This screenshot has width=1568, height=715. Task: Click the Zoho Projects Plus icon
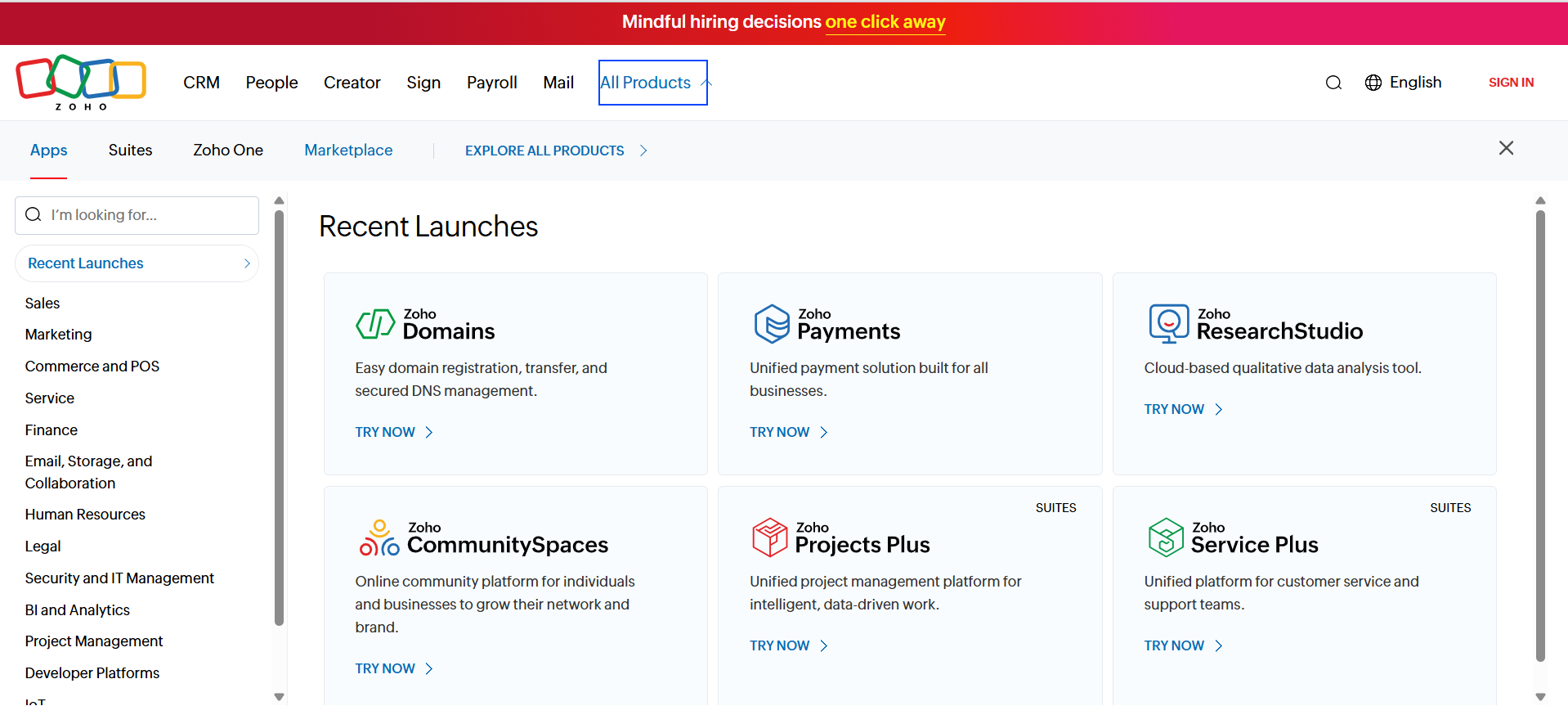(x=769, y=537)
